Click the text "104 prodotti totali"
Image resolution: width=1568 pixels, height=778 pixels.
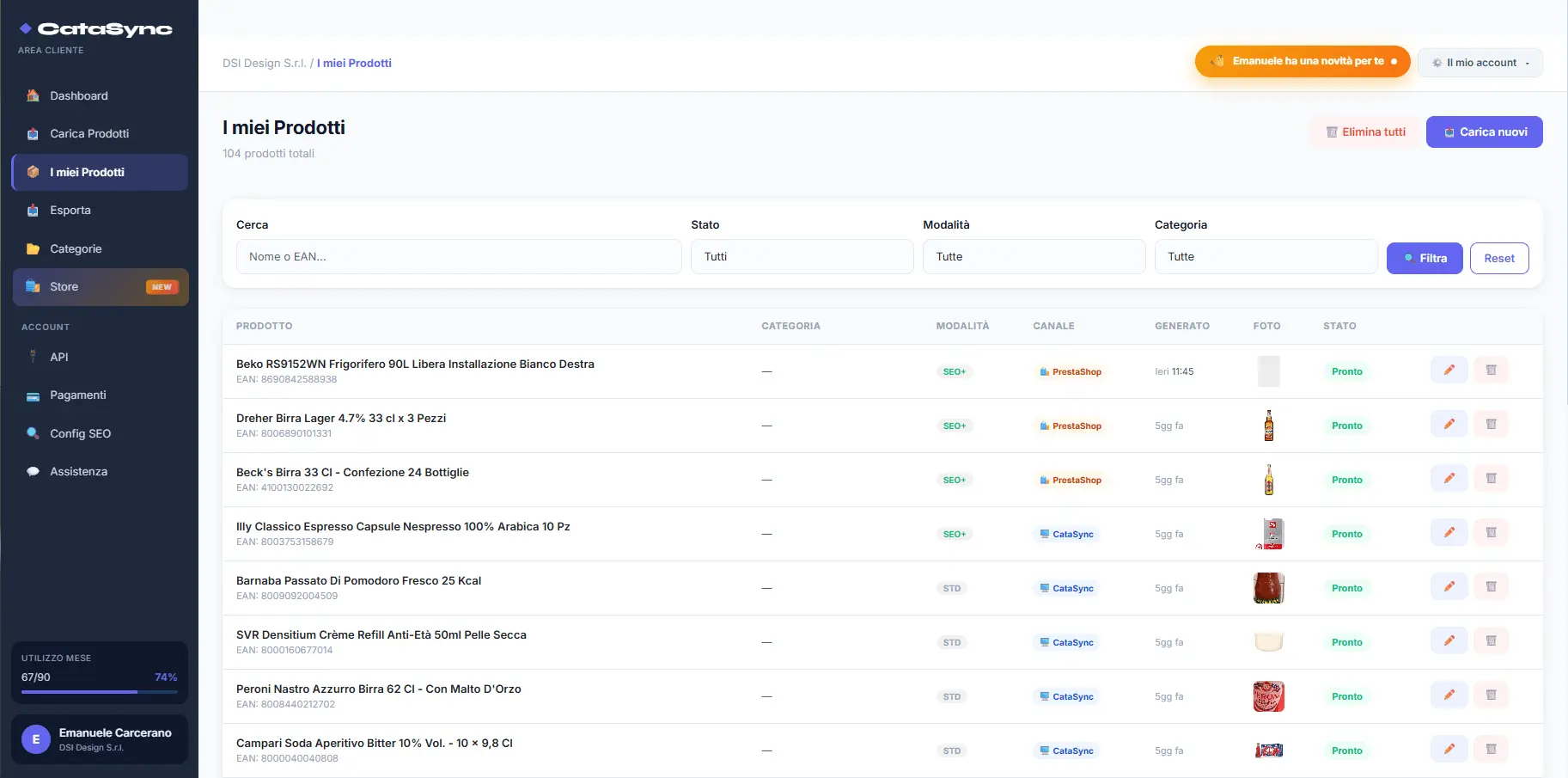coord(268,154)
